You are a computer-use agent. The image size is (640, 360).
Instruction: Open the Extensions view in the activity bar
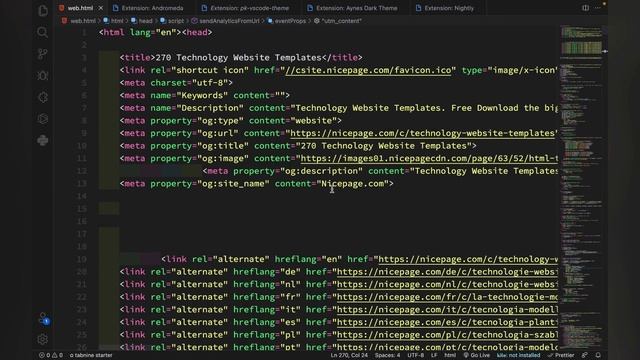43,97
